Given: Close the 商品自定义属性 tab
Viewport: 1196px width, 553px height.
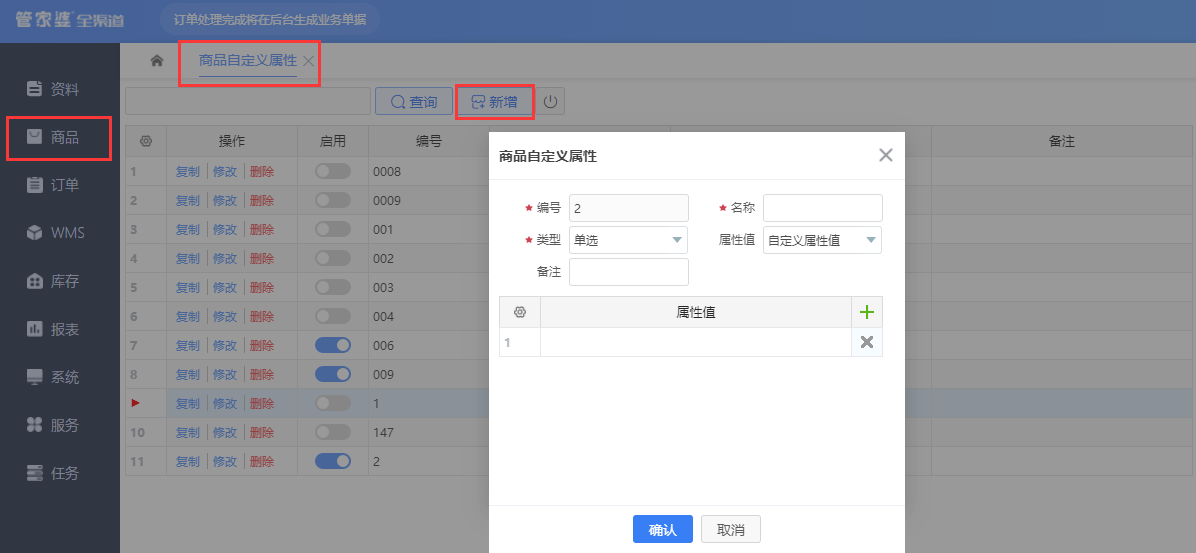Looking at the screenshot, I should [x=308, y=61].
